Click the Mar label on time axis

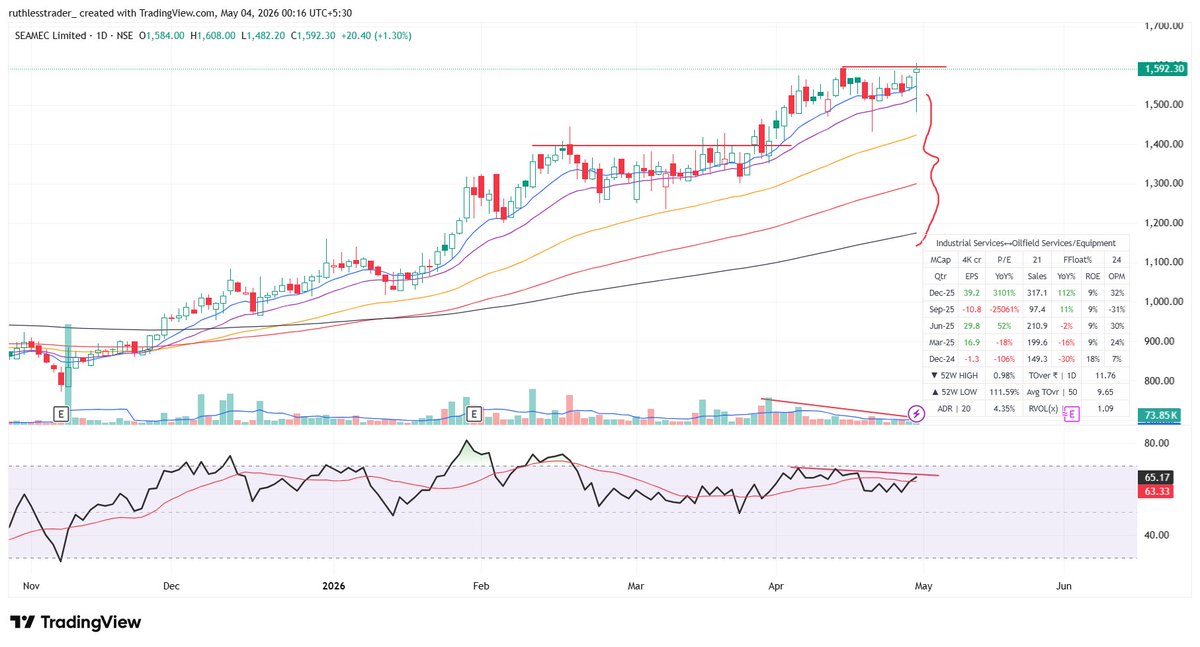pyautogui.click(x=634, y=584)
